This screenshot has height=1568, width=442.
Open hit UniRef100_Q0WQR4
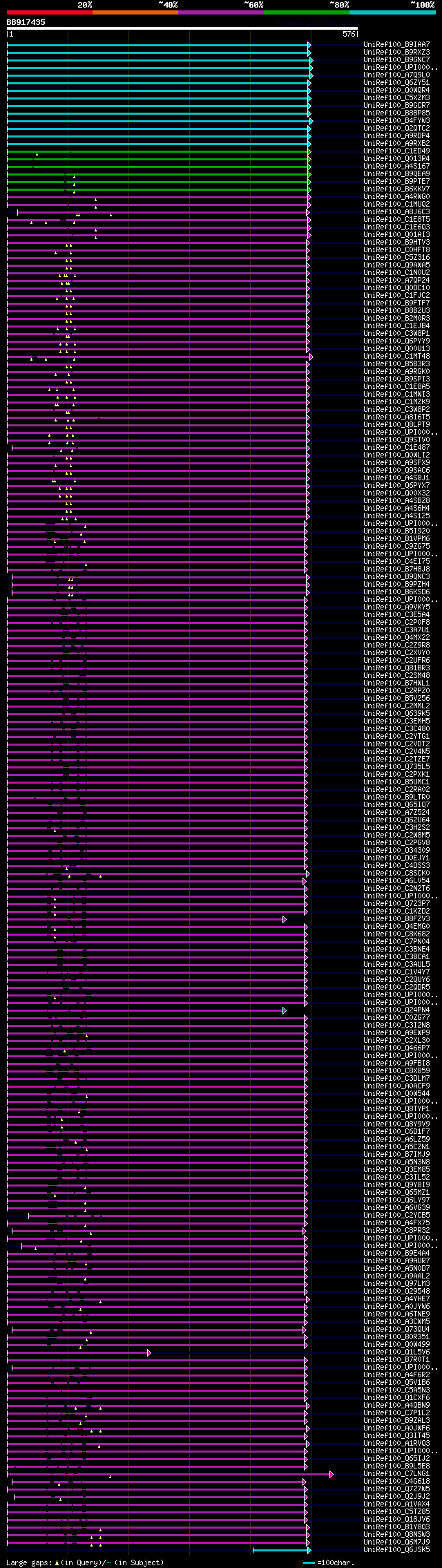tap(396, 90)
